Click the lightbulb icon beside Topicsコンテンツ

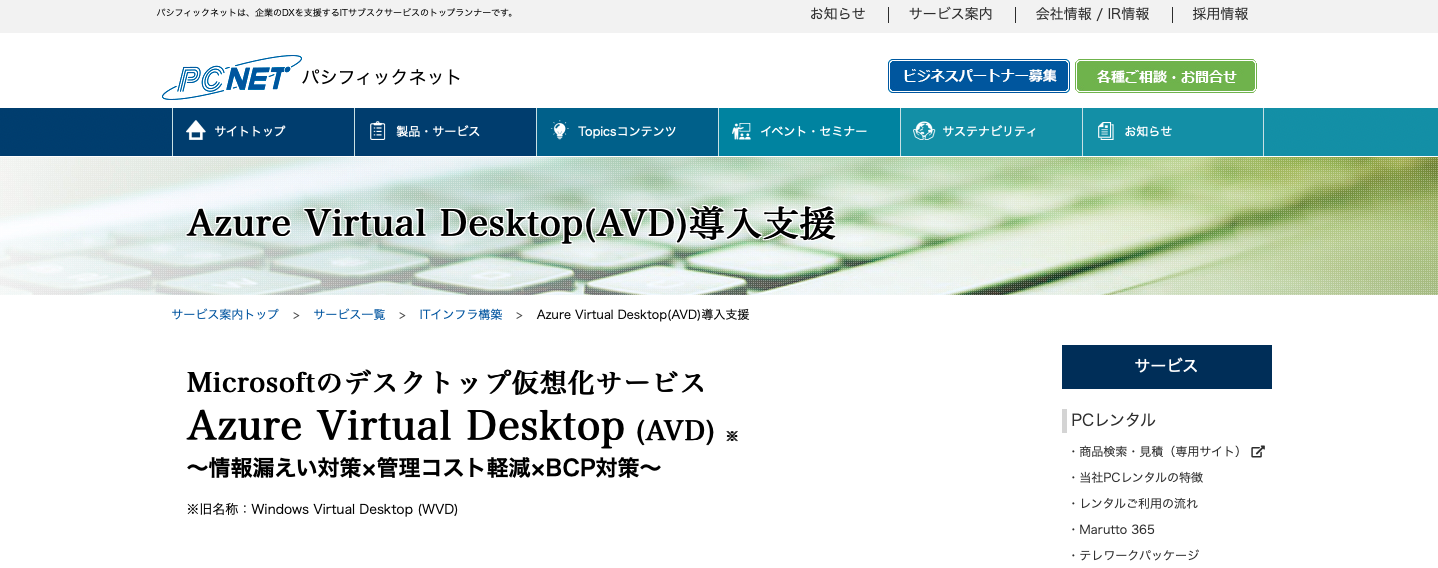(559, 131)
